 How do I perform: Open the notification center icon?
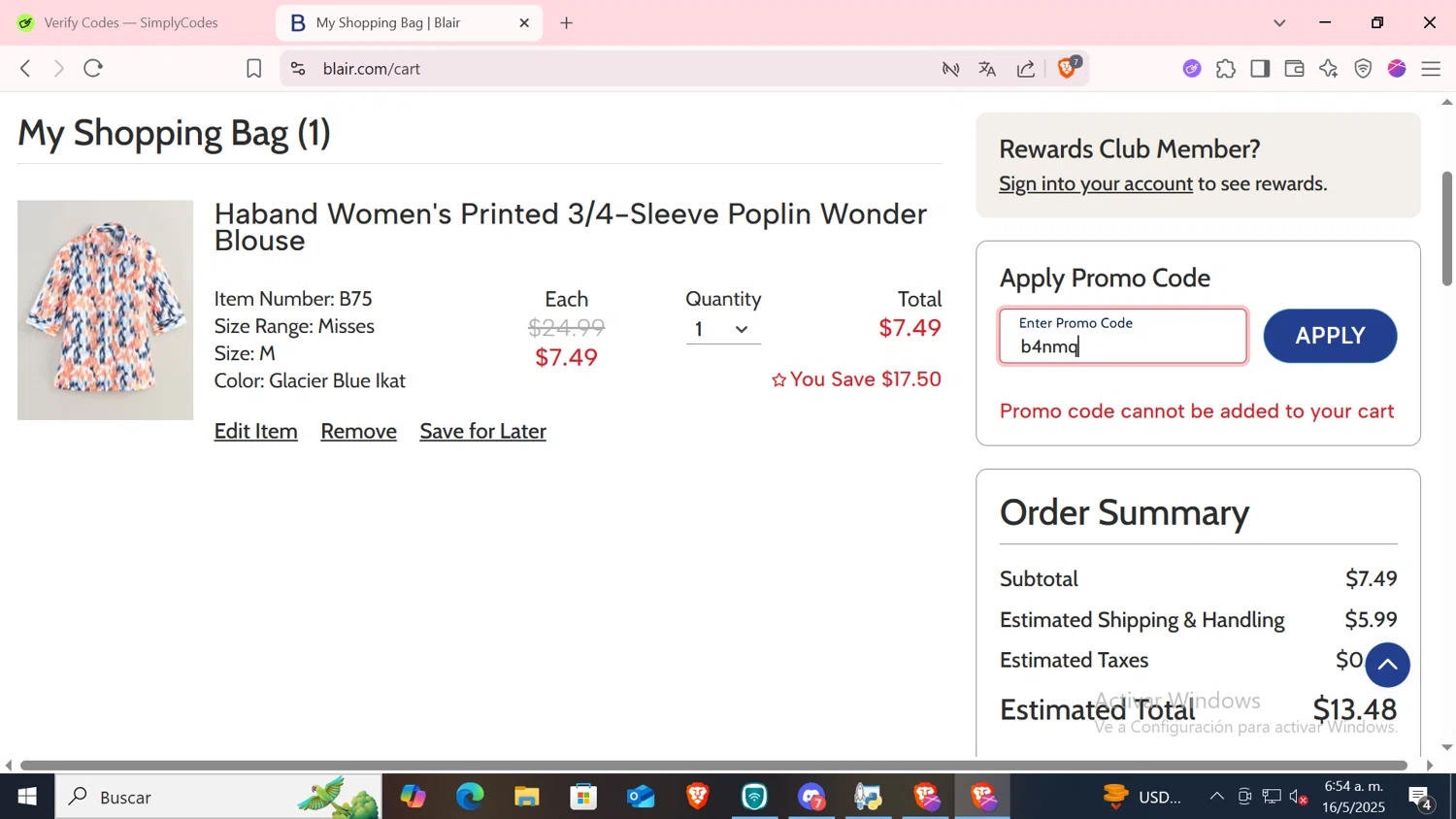(1421, 798)
